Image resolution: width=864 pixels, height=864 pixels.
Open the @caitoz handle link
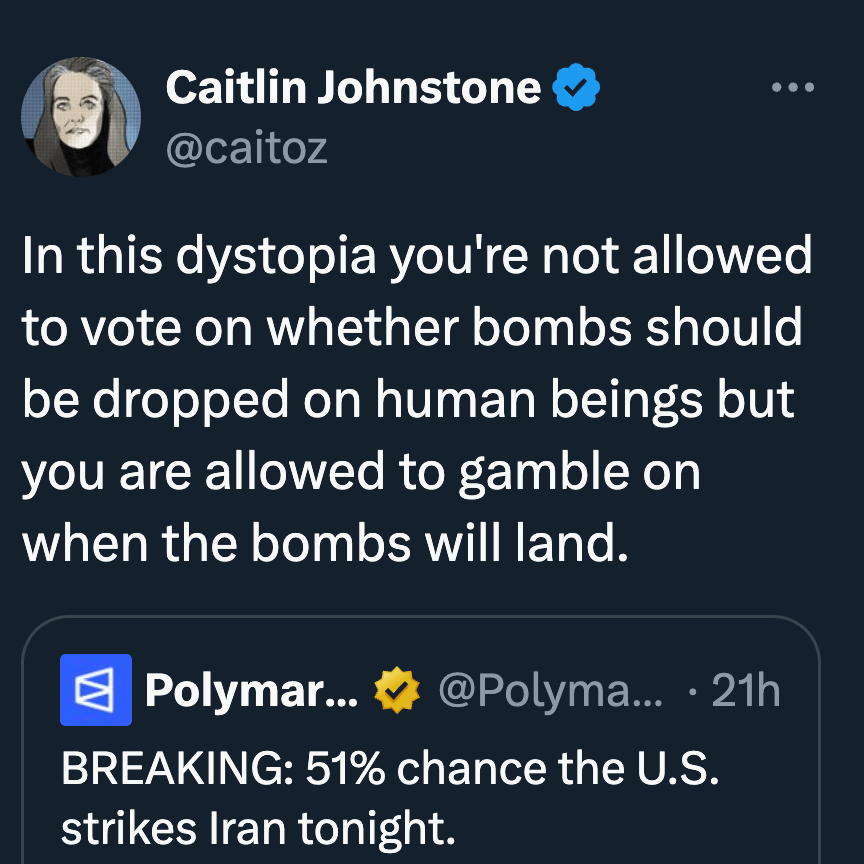[246, 148]
